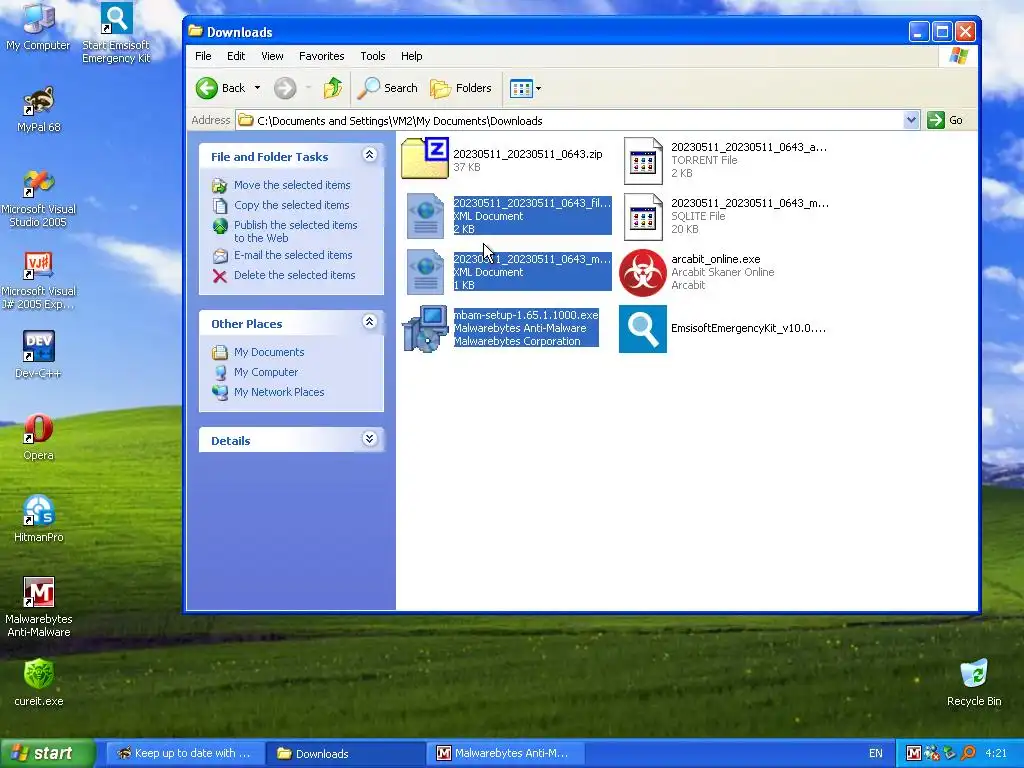Select the mbam-setup-1.65.1.1000.exe installer icon
This screenshot has height=768, width=1024.
click(x=424, y=328)
